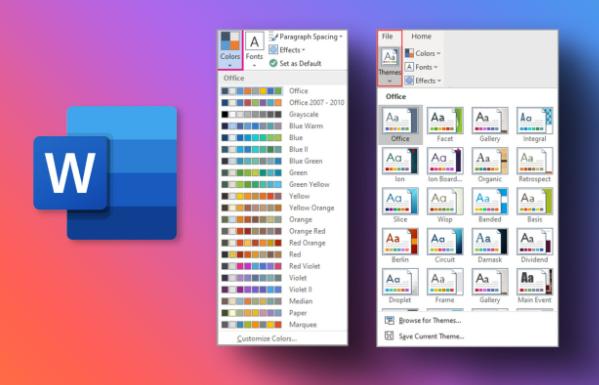The image size is (599, 385).
Task: Open the Effects dropdown beside the Themes button
Action: pyautogui.click(x=423, y=81)
